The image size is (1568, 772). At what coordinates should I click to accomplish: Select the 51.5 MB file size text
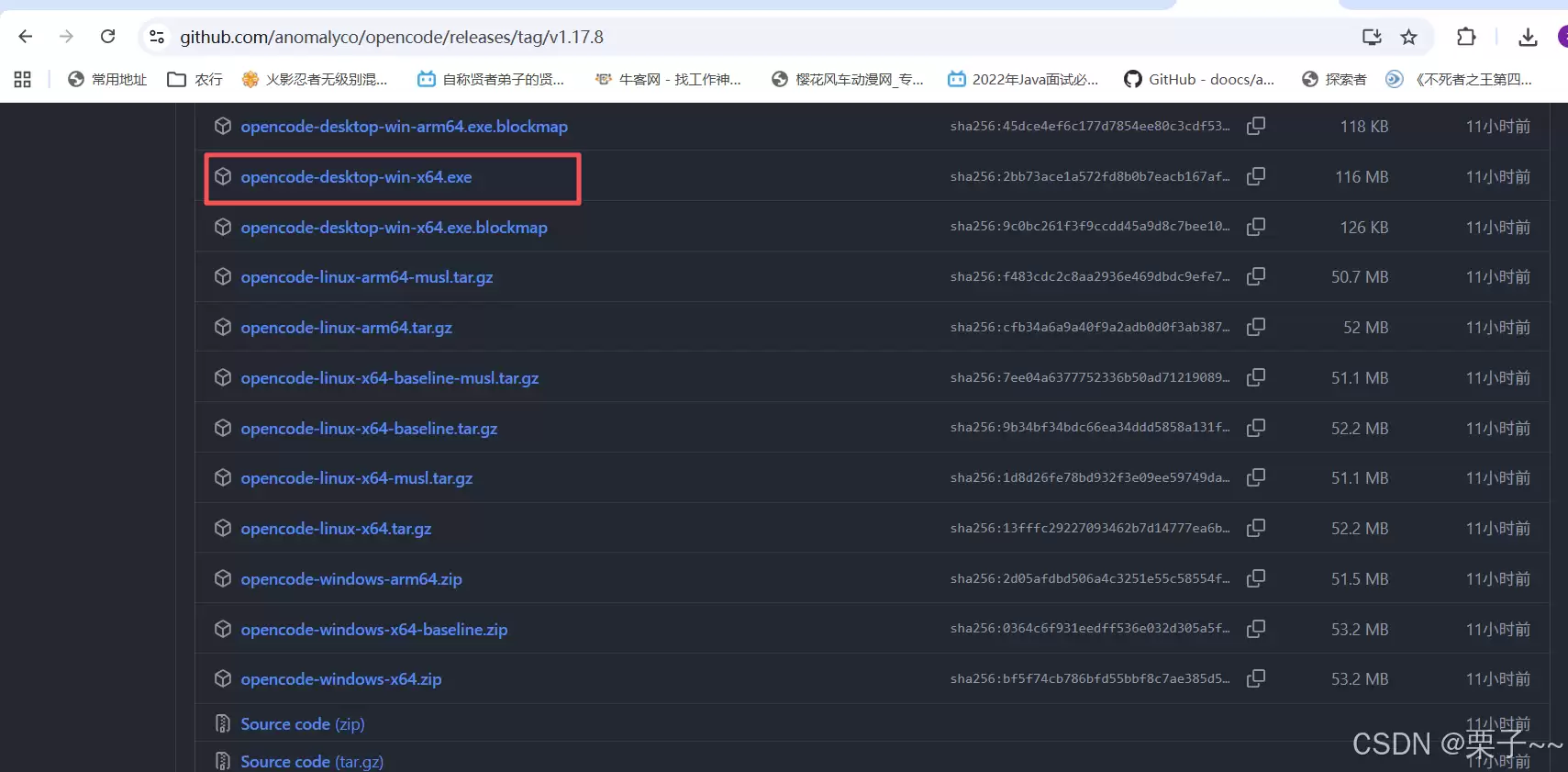tap(1360, 579)
